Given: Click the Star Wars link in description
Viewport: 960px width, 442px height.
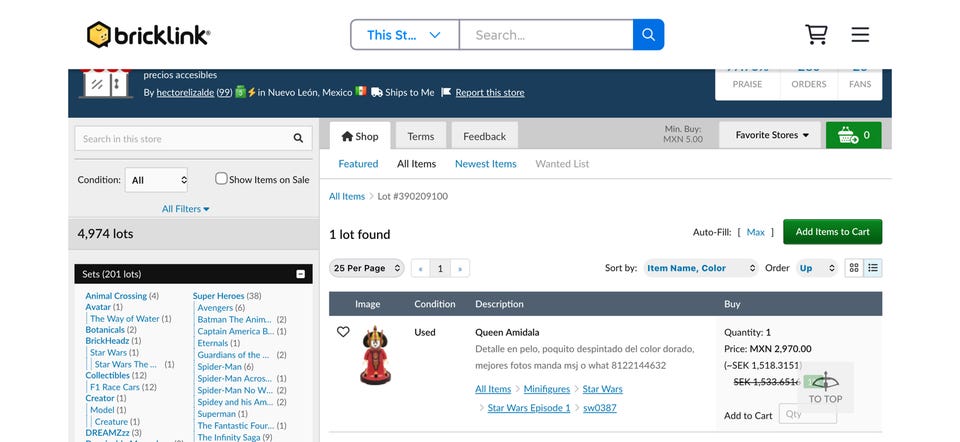Looking at the screenshot, I should pyautogui.click(x=602, y=389).
